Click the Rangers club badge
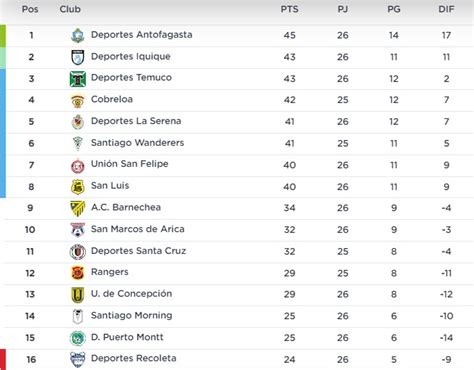This screenshot has width=474, height=370. click(x=78, y=273)
